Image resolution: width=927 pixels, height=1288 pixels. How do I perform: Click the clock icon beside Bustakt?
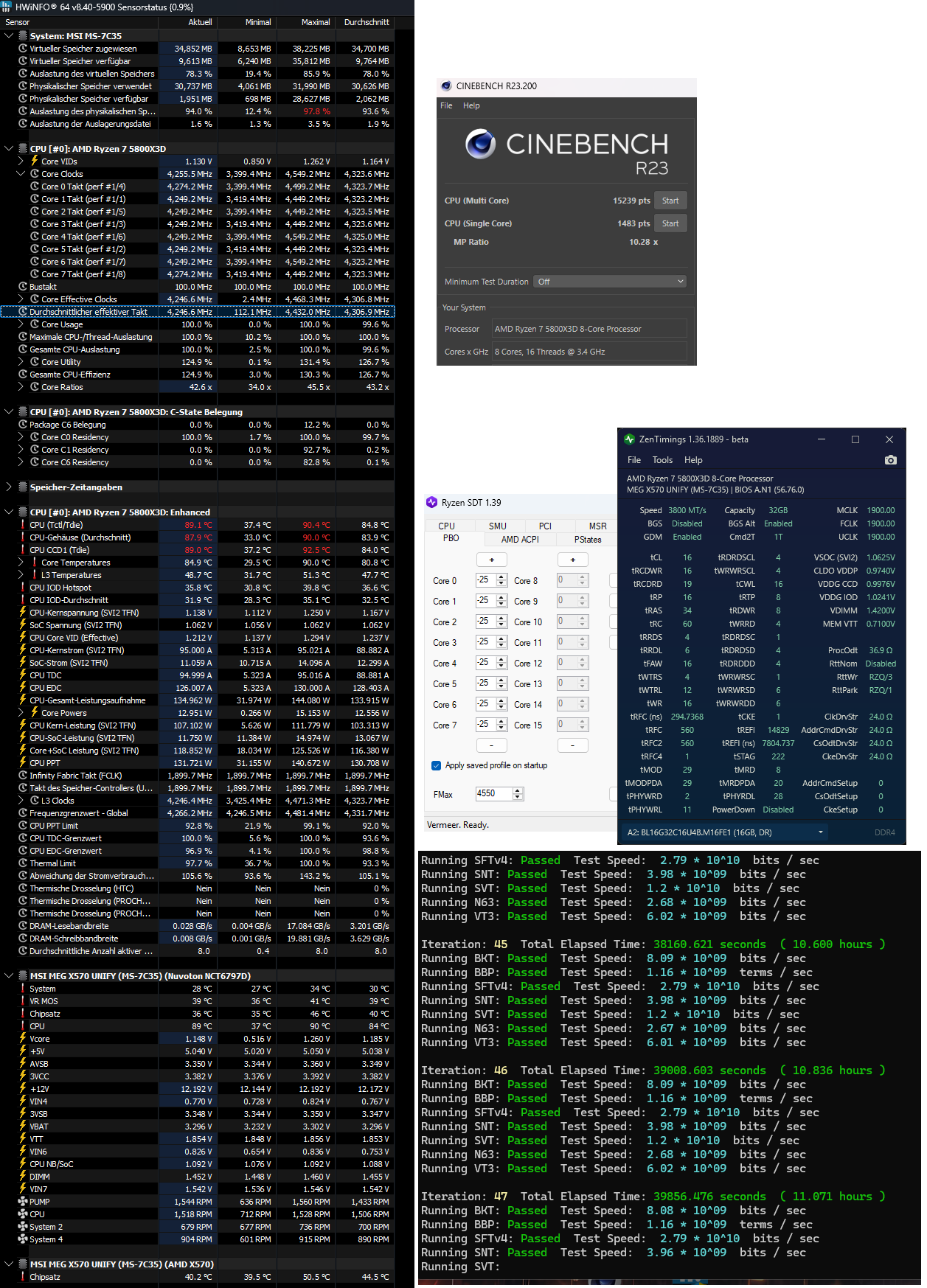point(23,287)
